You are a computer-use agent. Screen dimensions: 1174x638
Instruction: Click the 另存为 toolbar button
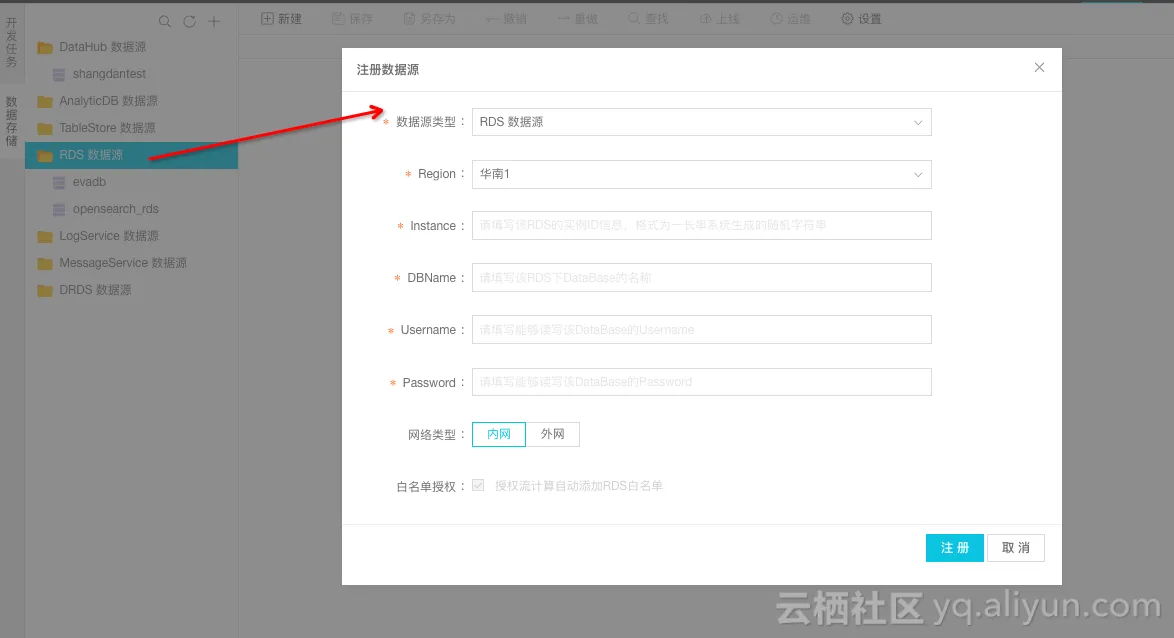430,19
